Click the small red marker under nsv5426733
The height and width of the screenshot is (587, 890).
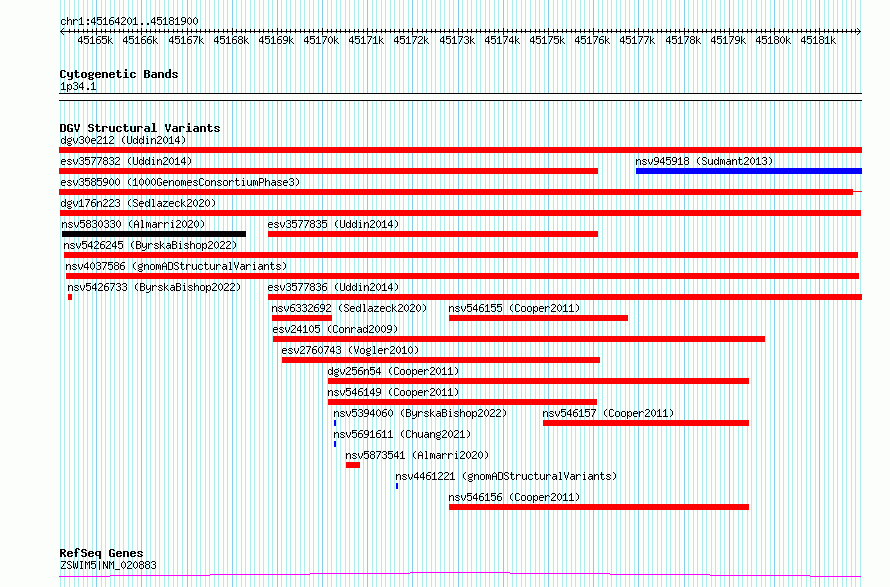pyautogui.click(x=70, y=297)
